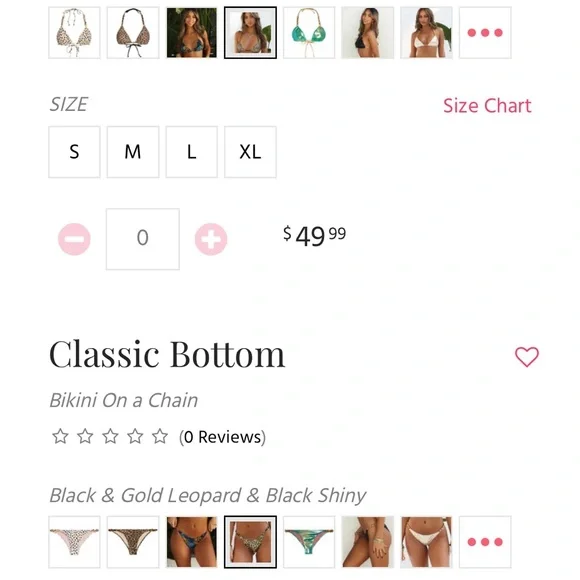Open the 0 Reviews link

[222, 437]
